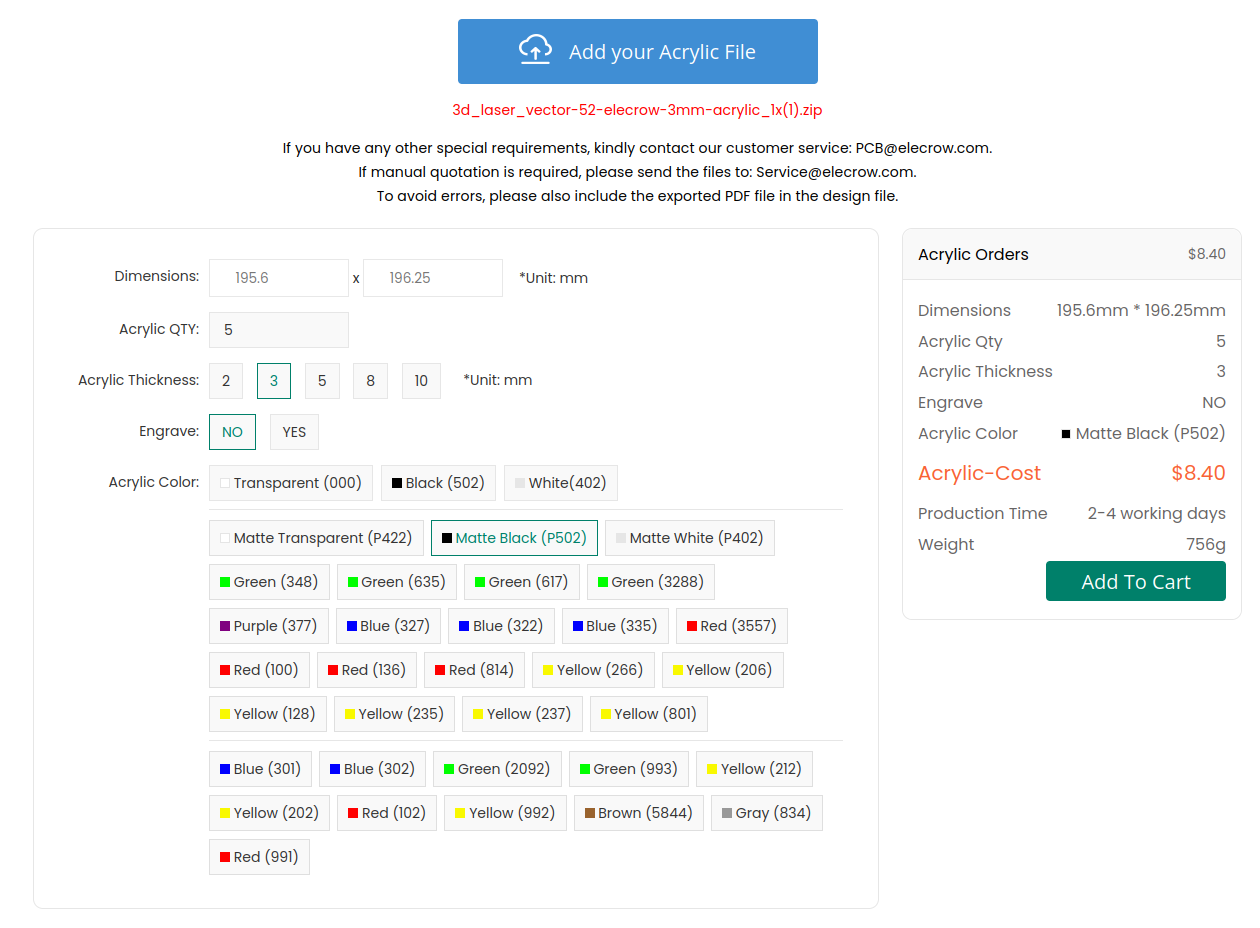Viewport: 1260px width, 928px height.
Task: Select Green (617) color option
Action: coord(522,582)
